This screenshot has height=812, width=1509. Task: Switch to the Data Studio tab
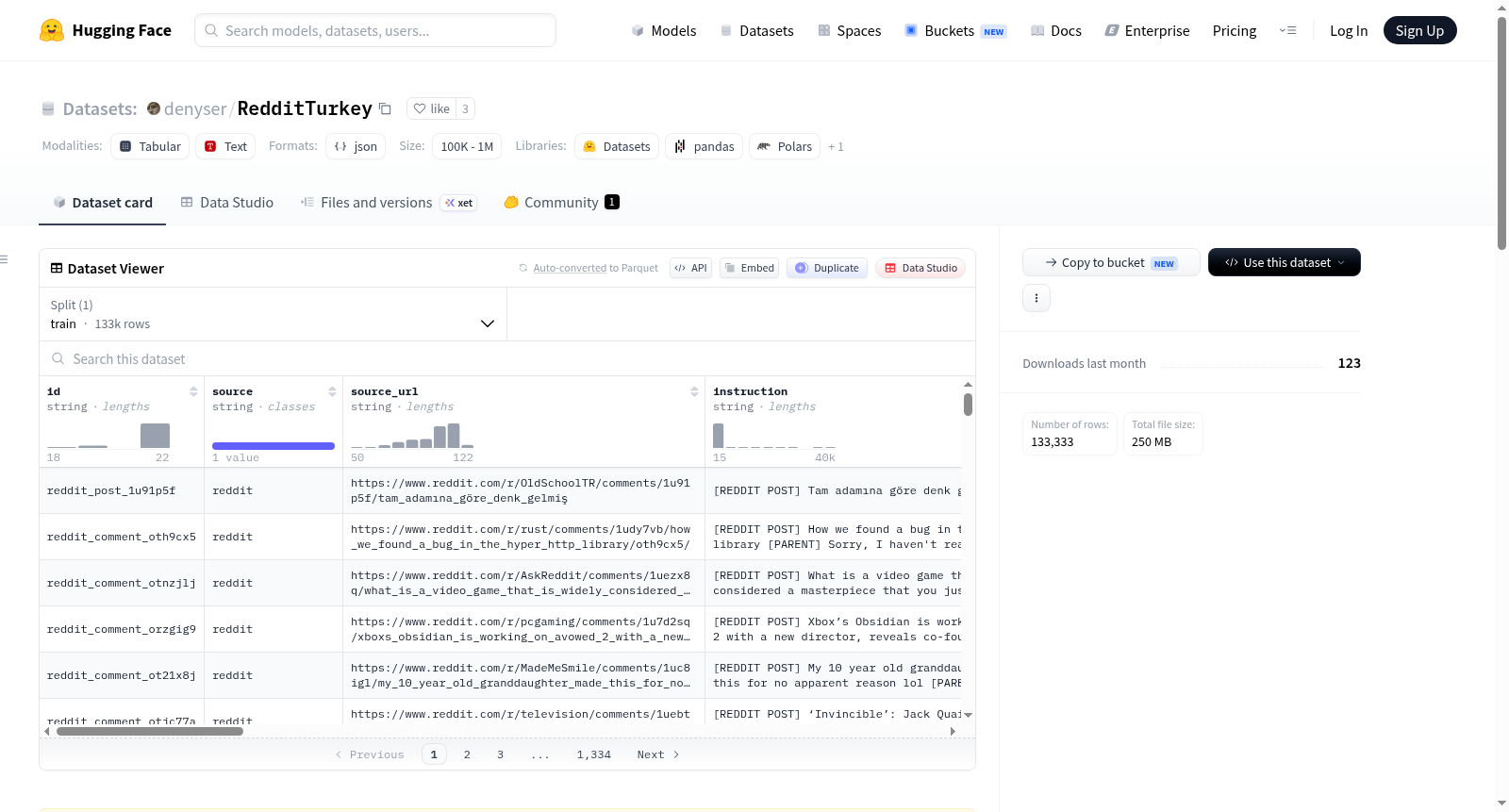(227, 203)
